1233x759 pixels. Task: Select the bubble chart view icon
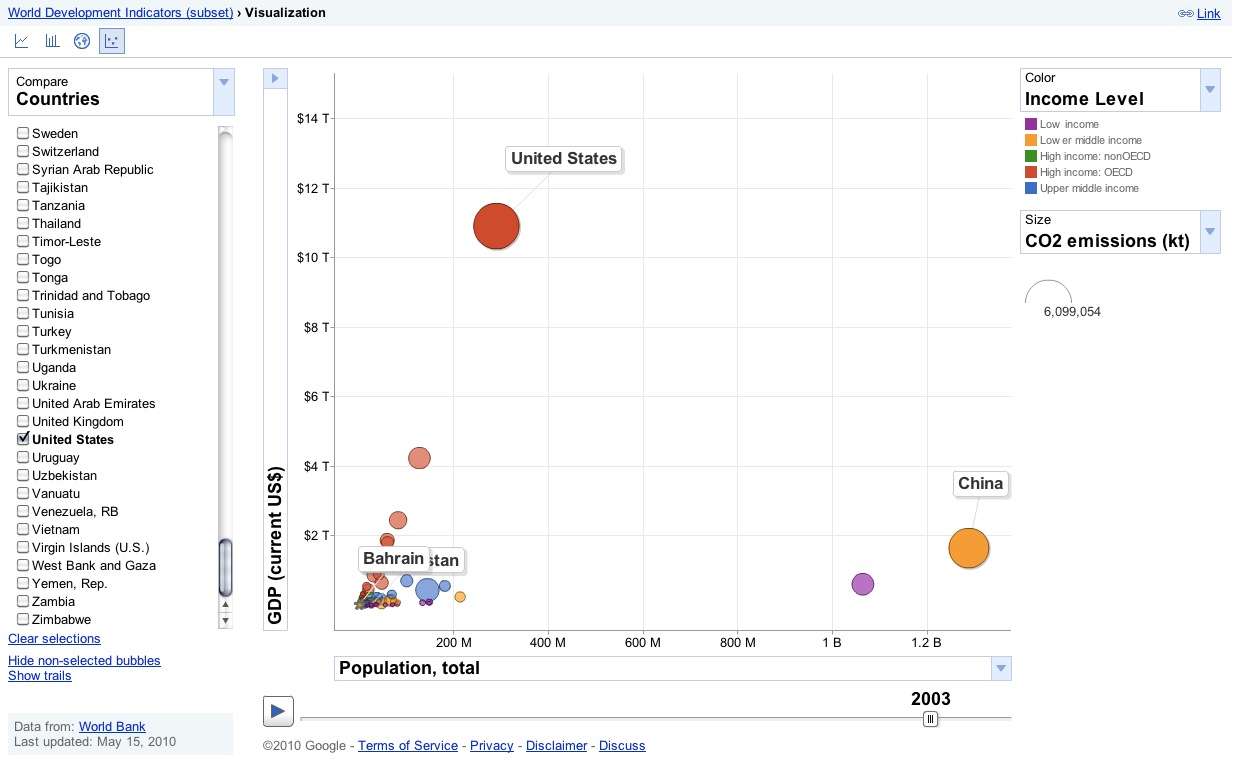click(x=112, y=41)
